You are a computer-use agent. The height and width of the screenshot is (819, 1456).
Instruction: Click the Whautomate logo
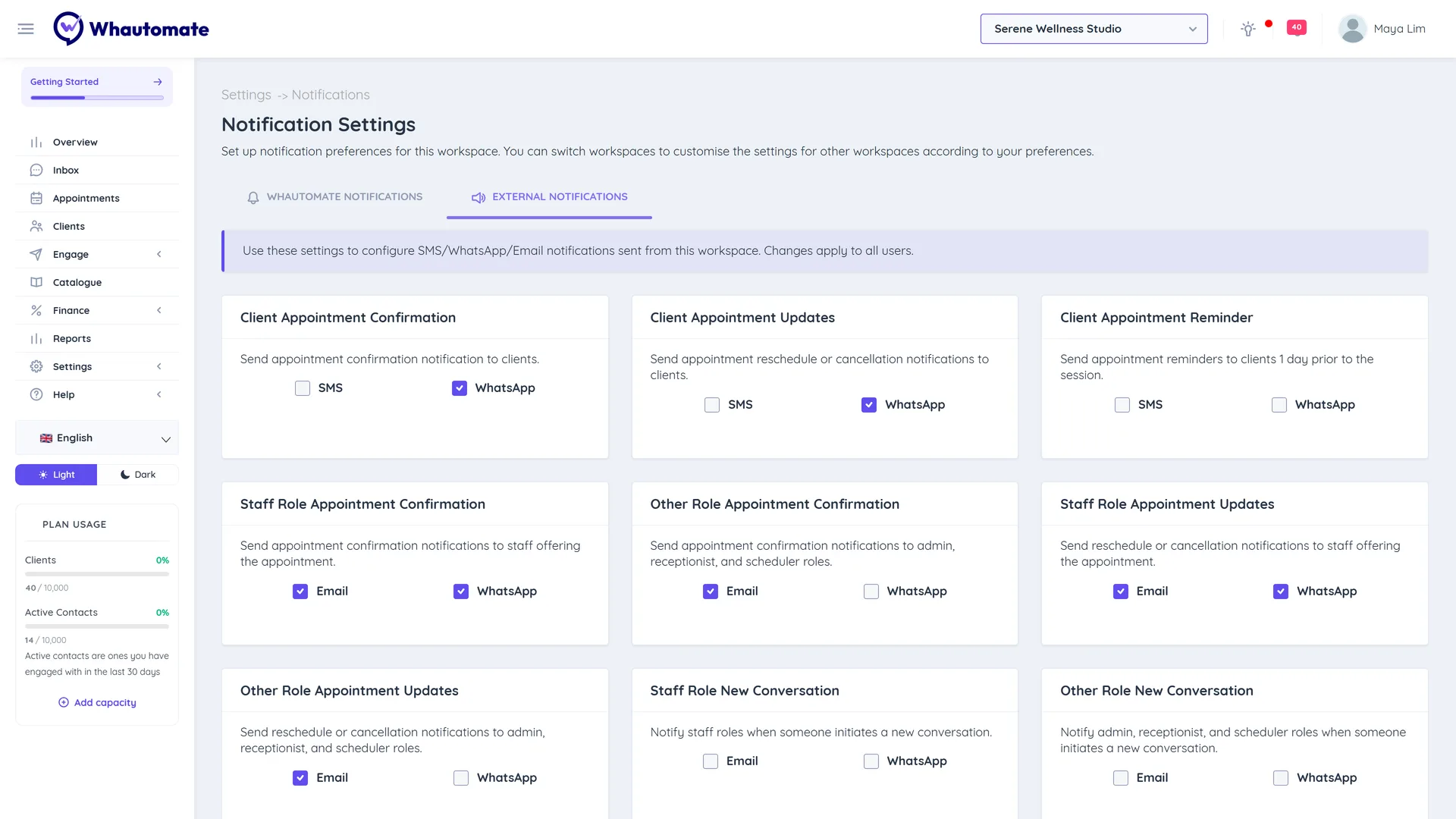[x=131, y=29]
